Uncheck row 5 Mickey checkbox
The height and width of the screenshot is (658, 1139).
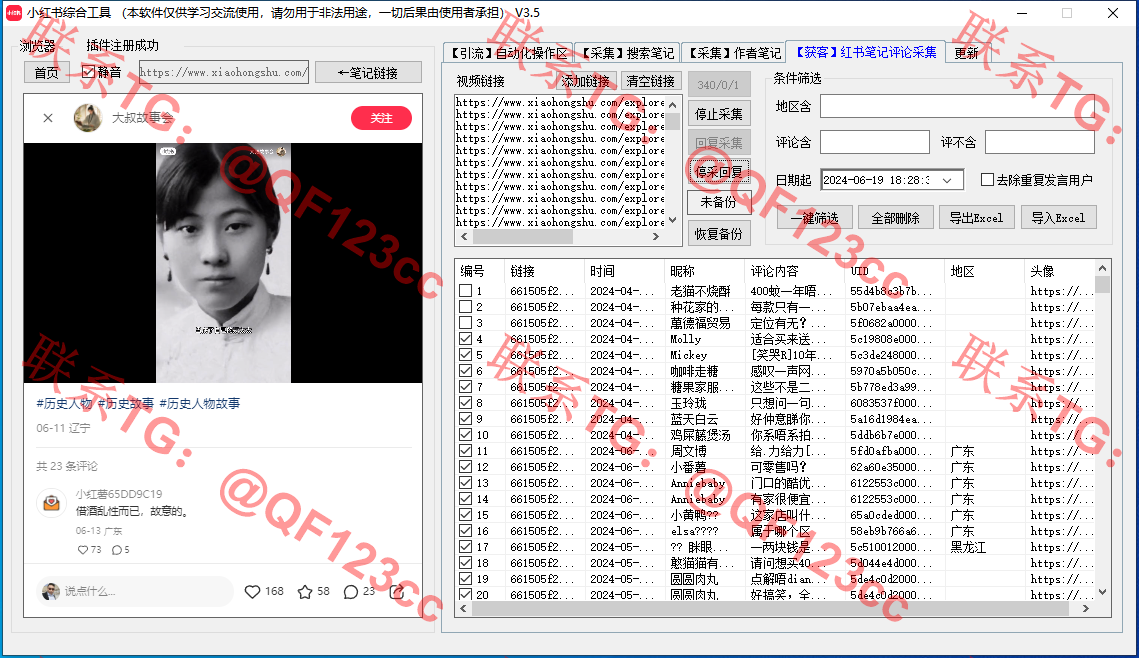click(x=466, y=354)
